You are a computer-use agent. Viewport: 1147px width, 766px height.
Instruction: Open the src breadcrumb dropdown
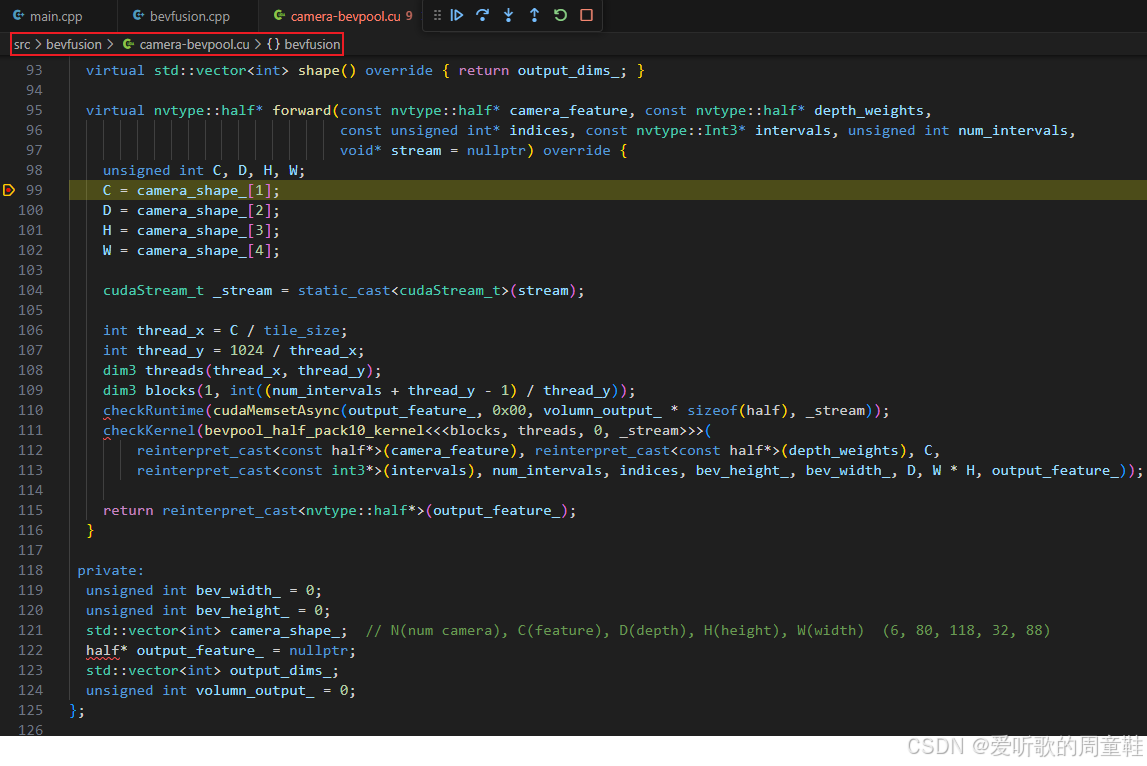[x=21, y=44]
